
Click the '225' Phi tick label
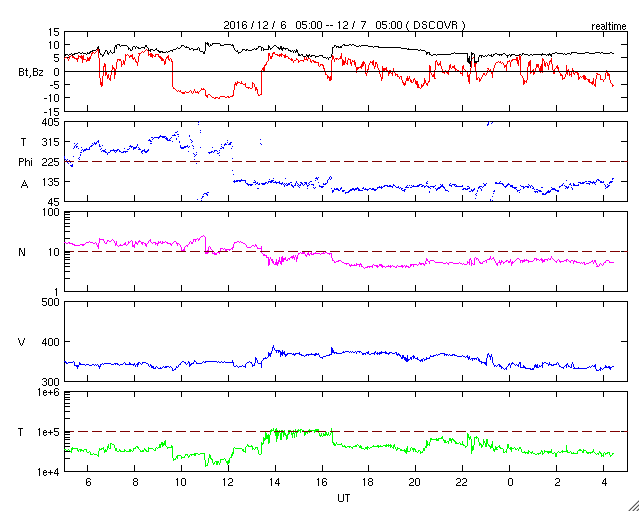click(51, 162)
